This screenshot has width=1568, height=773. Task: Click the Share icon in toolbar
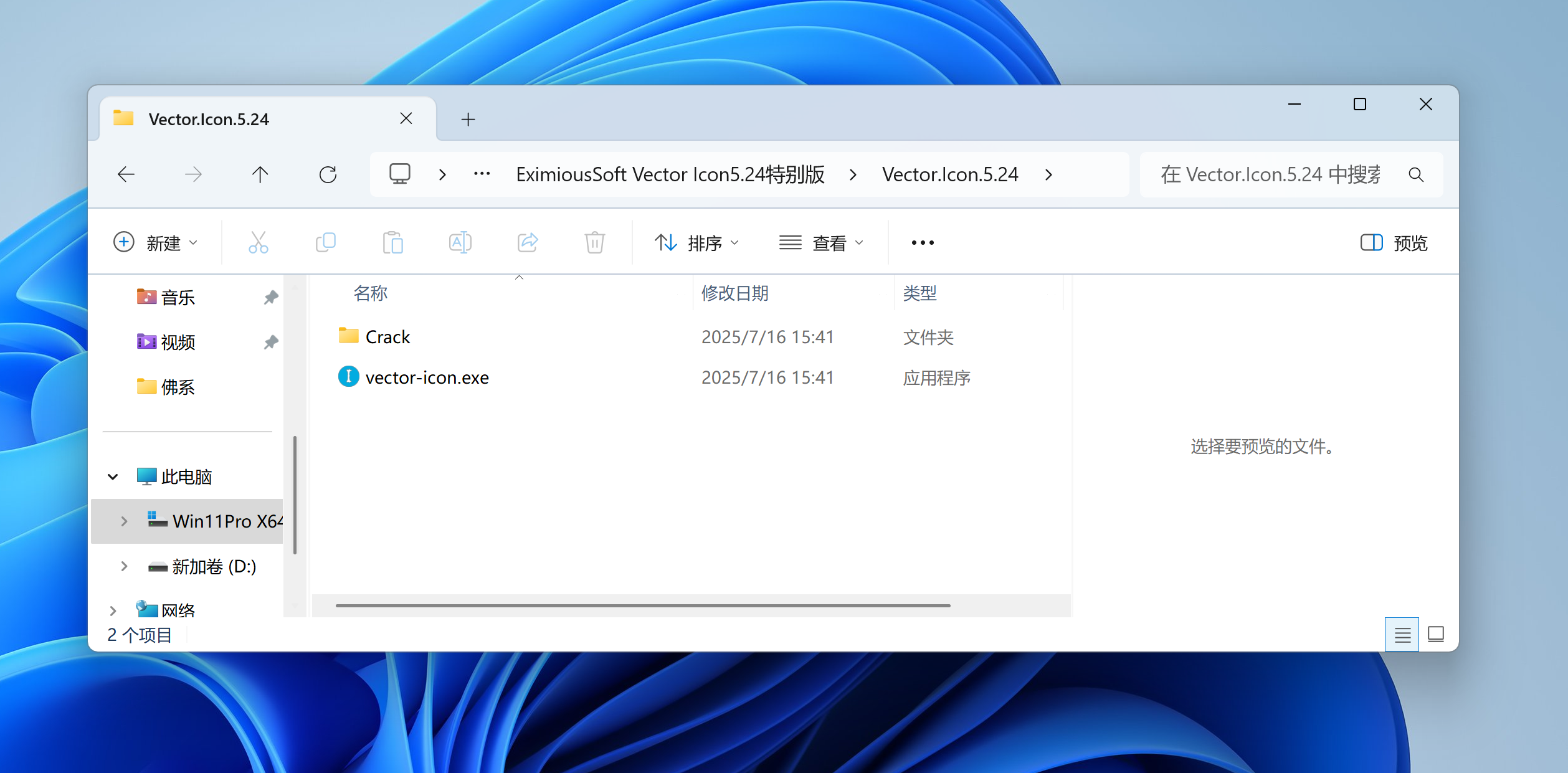pos(527,242)
